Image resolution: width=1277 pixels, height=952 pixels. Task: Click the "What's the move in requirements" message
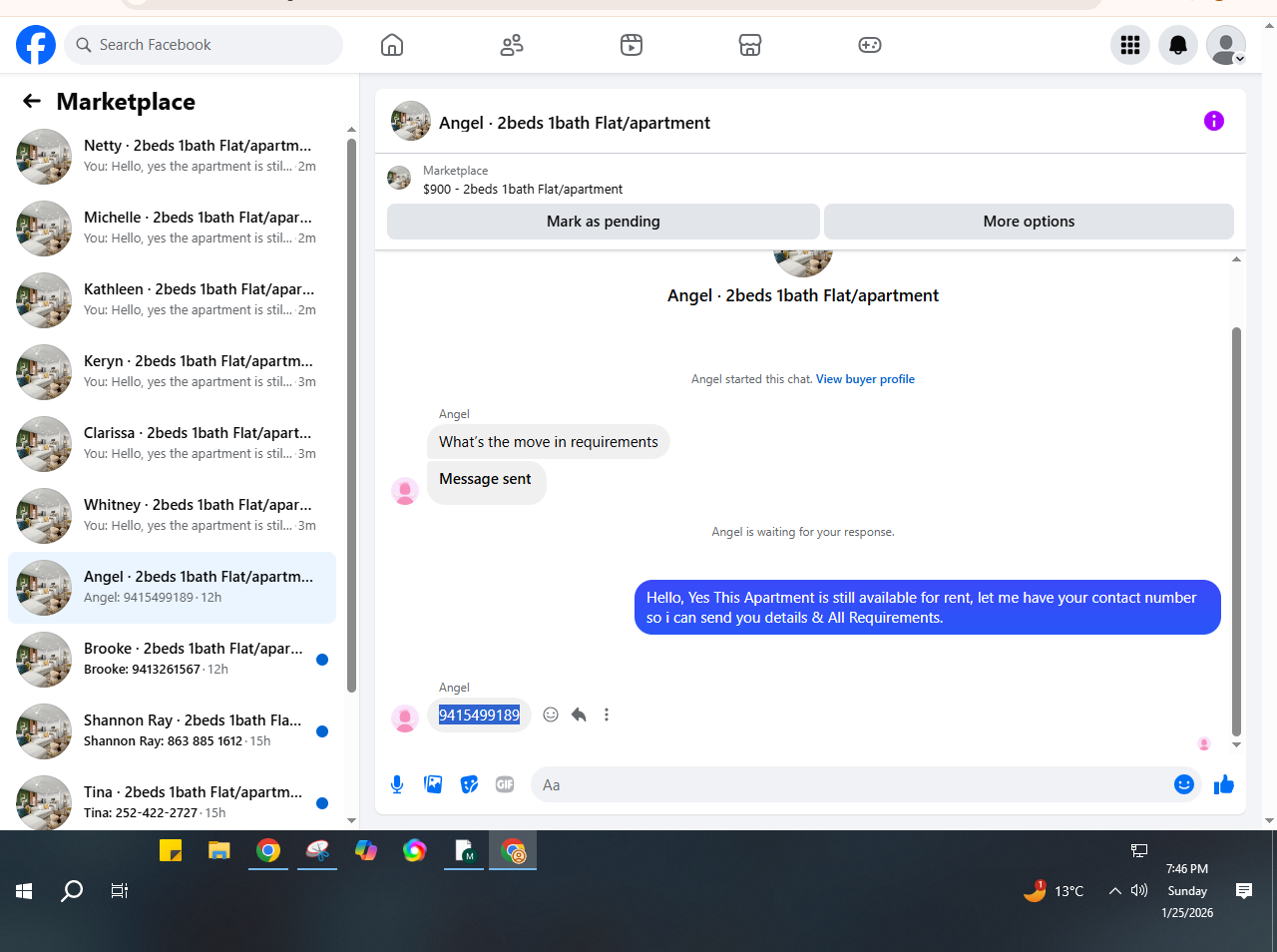(x=549, y=442)
